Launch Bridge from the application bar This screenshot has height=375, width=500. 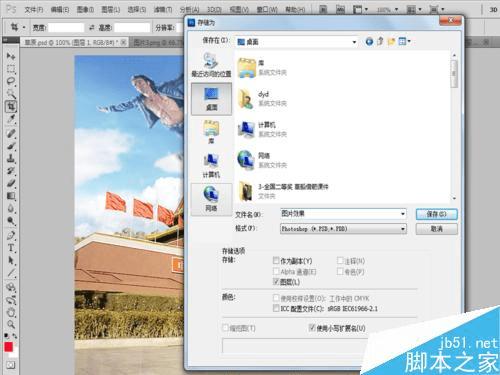(323, 9)
